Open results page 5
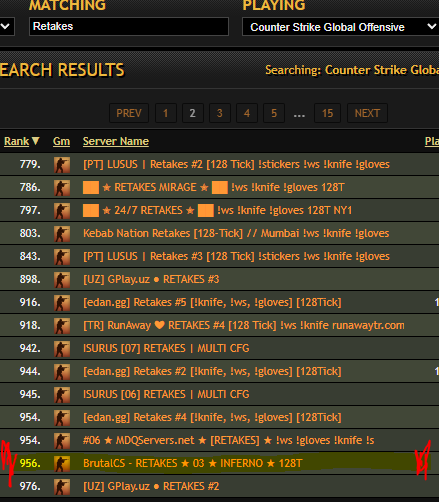439x502 pixels. 274,113
